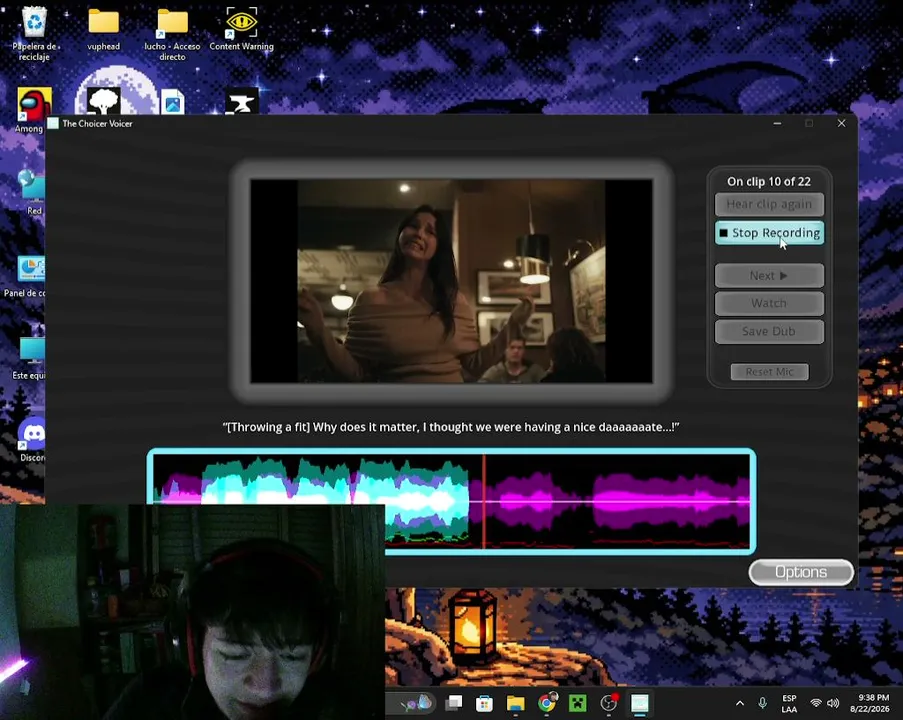The width and height of the screenshot is (903, 720).
Task: Open Minecraft from the taskbar
Action: 578,703
